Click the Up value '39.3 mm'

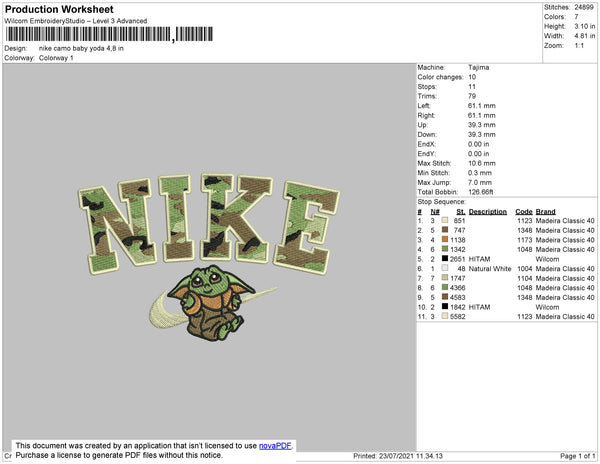point(481,125)
